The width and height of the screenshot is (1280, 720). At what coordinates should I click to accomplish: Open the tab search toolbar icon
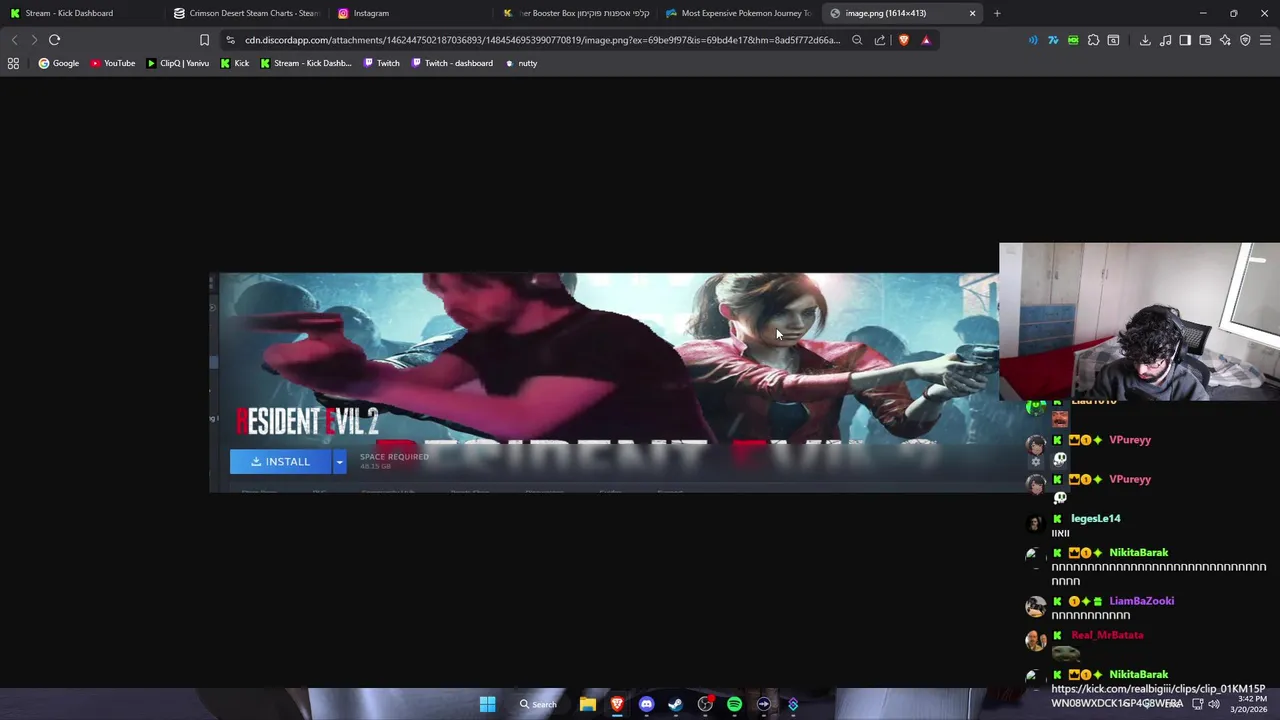point(1113,40)
